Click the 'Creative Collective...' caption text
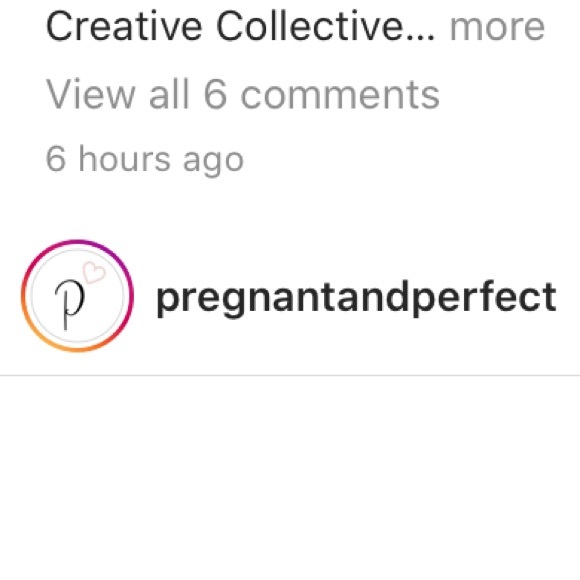 click(240, 27)
